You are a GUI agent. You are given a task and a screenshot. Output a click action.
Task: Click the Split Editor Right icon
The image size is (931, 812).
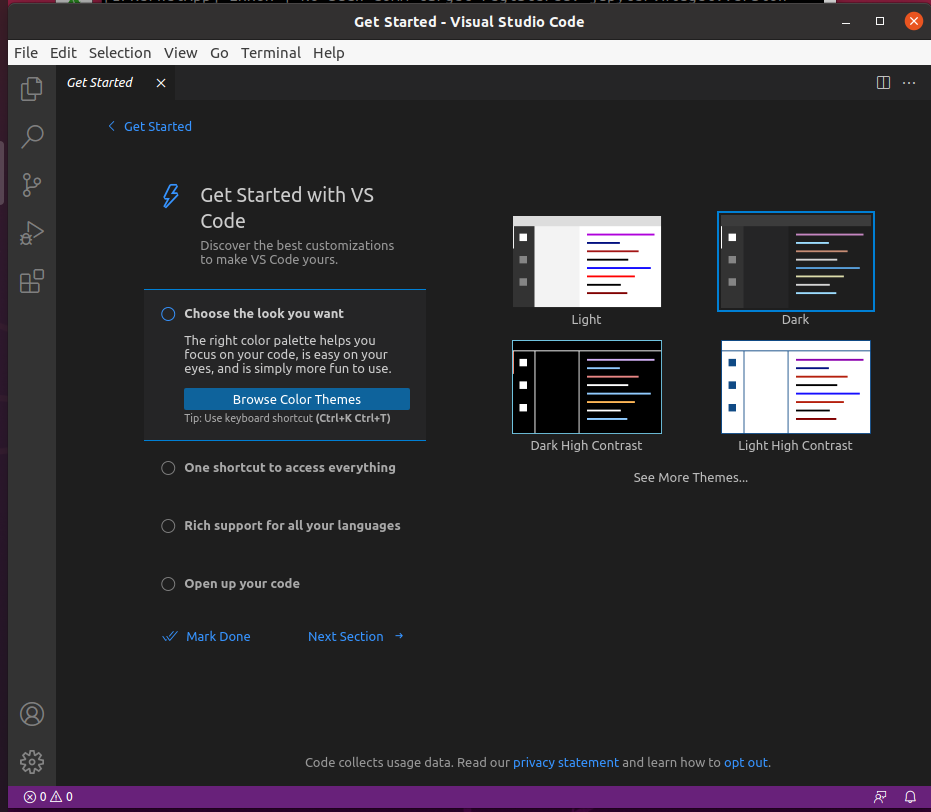883,83
